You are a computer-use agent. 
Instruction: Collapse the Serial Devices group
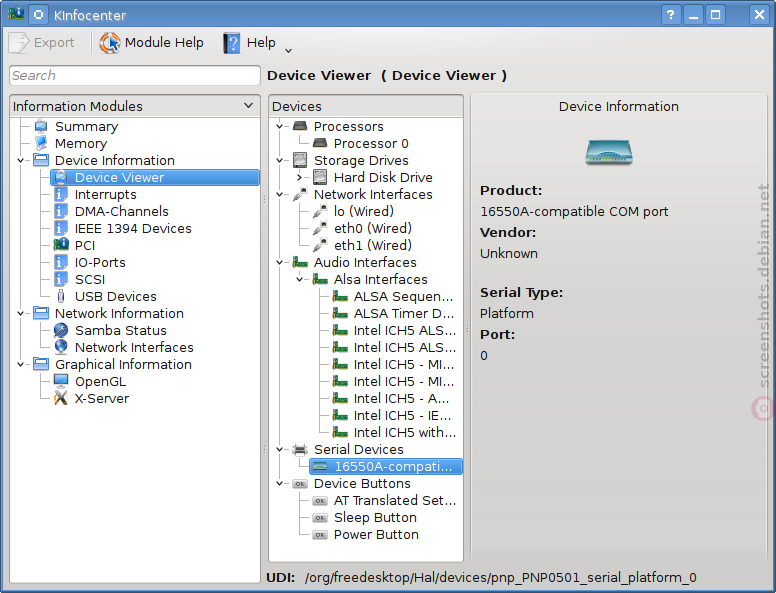(x=280, y=449)
